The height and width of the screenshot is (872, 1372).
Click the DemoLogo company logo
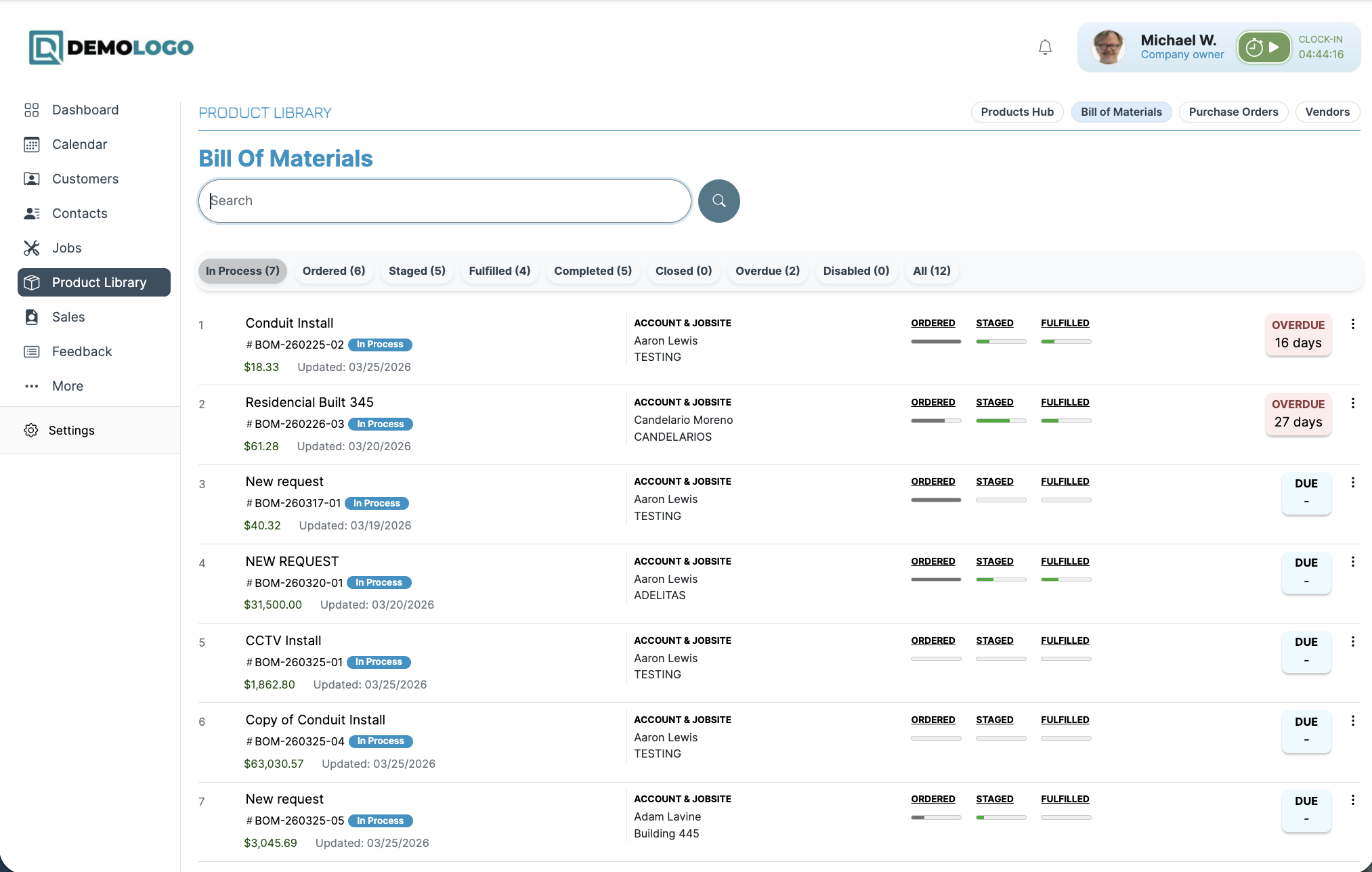[x=111, y=47]
